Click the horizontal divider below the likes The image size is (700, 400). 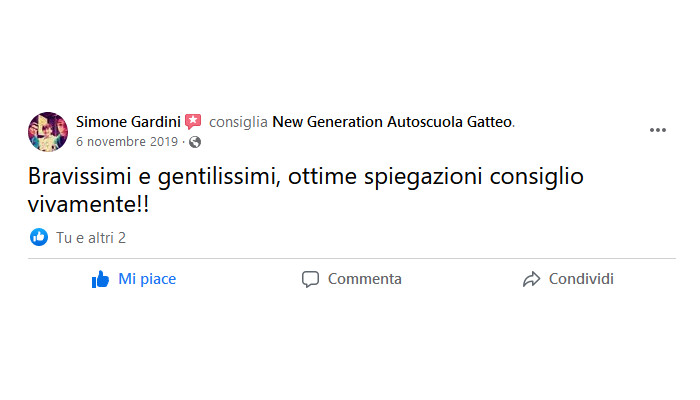pyautogui.click(x=352, y=258)
